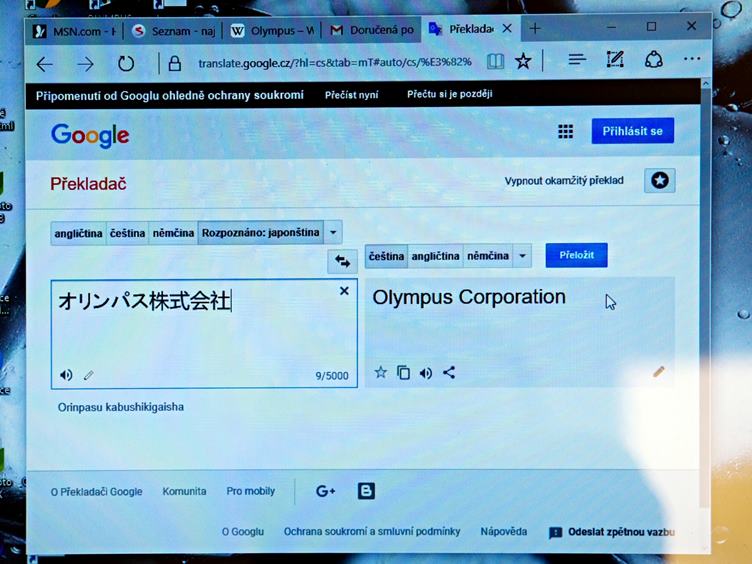The width and height of the screenshot is (752, 564).
Task: Reload the page with the refresh icon
Action: (x=126, y=63)
